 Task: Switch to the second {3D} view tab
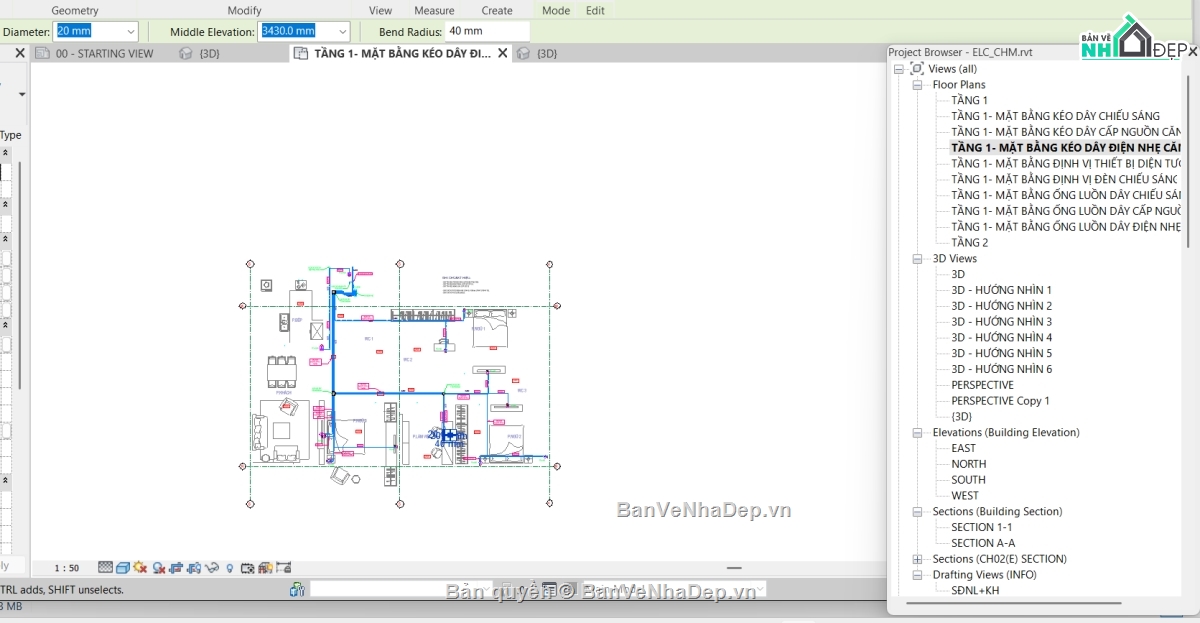[x=547, y=53]
